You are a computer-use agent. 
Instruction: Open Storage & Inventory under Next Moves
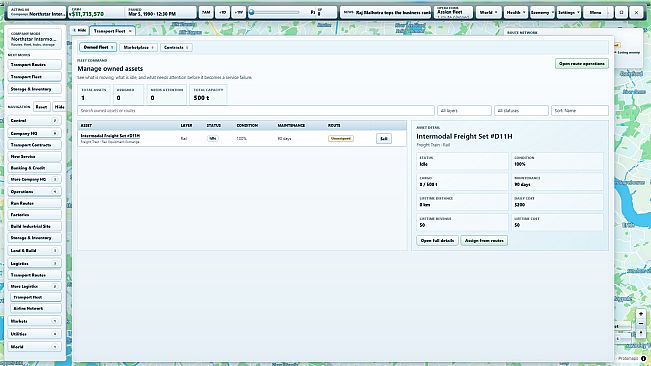(34, 89)
